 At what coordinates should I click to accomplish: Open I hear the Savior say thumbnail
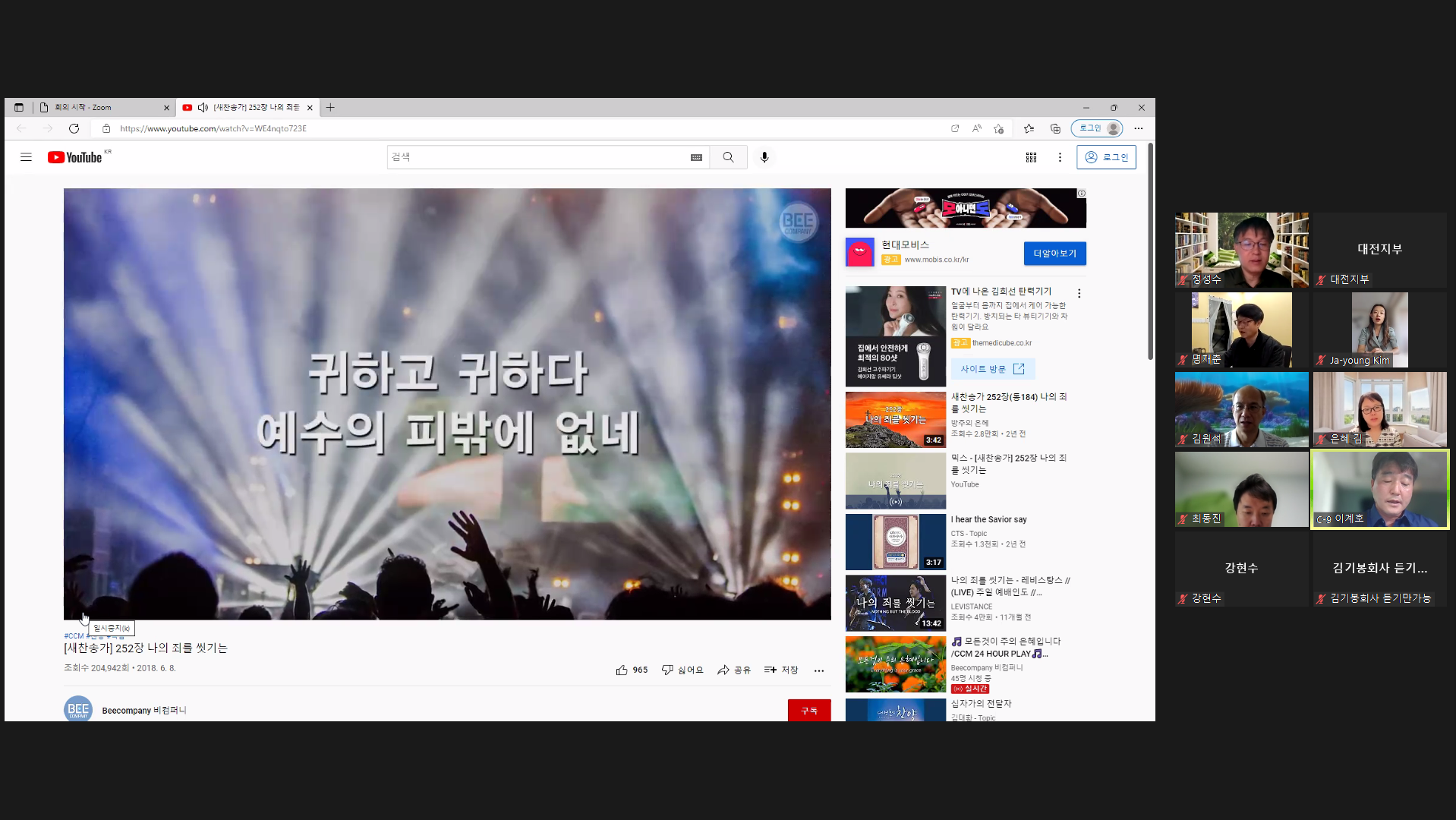point(896,542)
